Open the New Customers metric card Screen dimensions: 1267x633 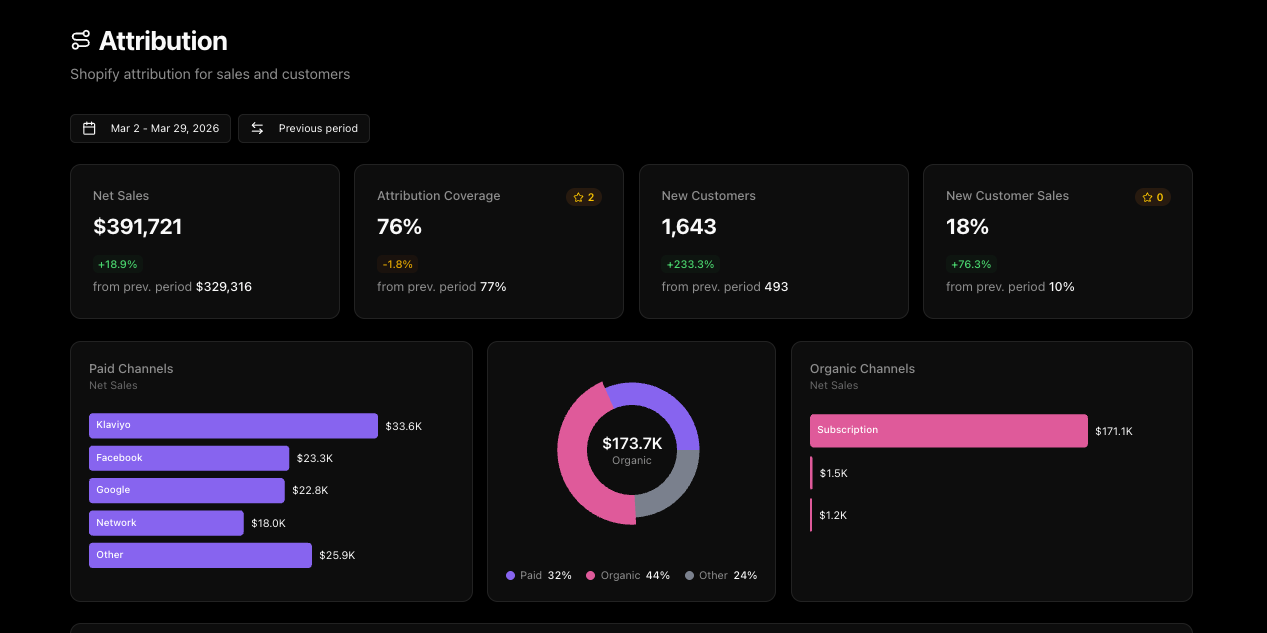(773, 241)
